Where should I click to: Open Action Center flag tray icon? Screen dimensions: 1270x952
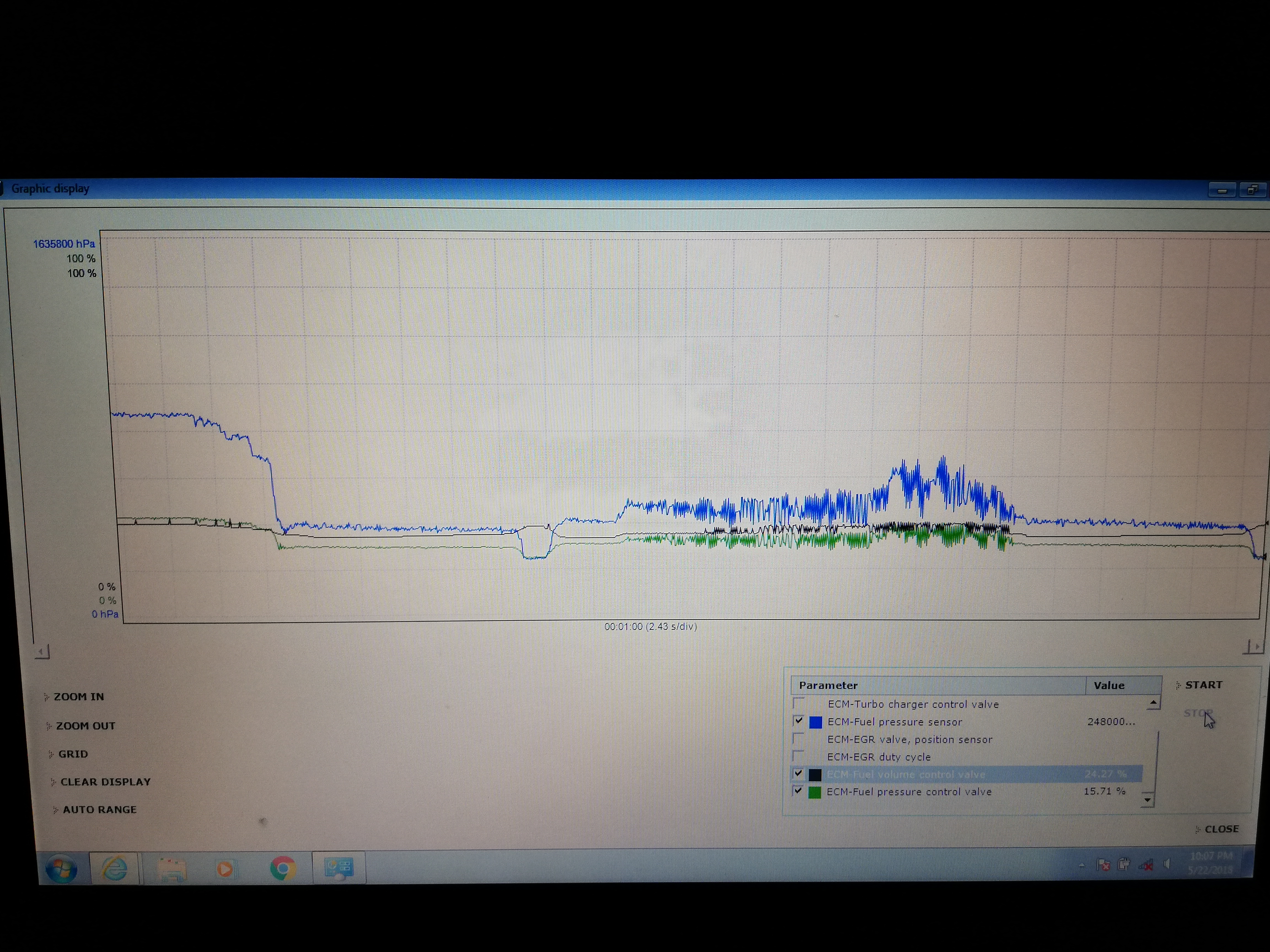1103,864
